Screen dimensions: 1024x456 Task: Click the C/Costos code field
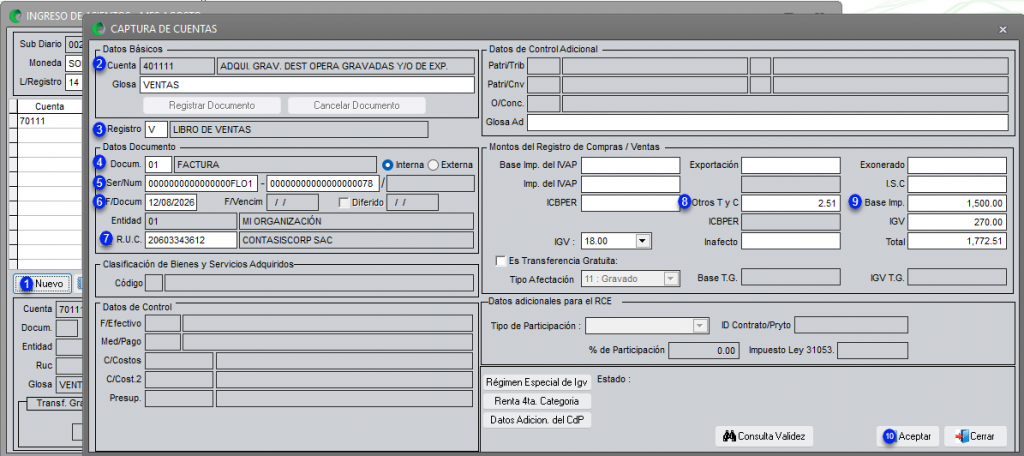179,361
